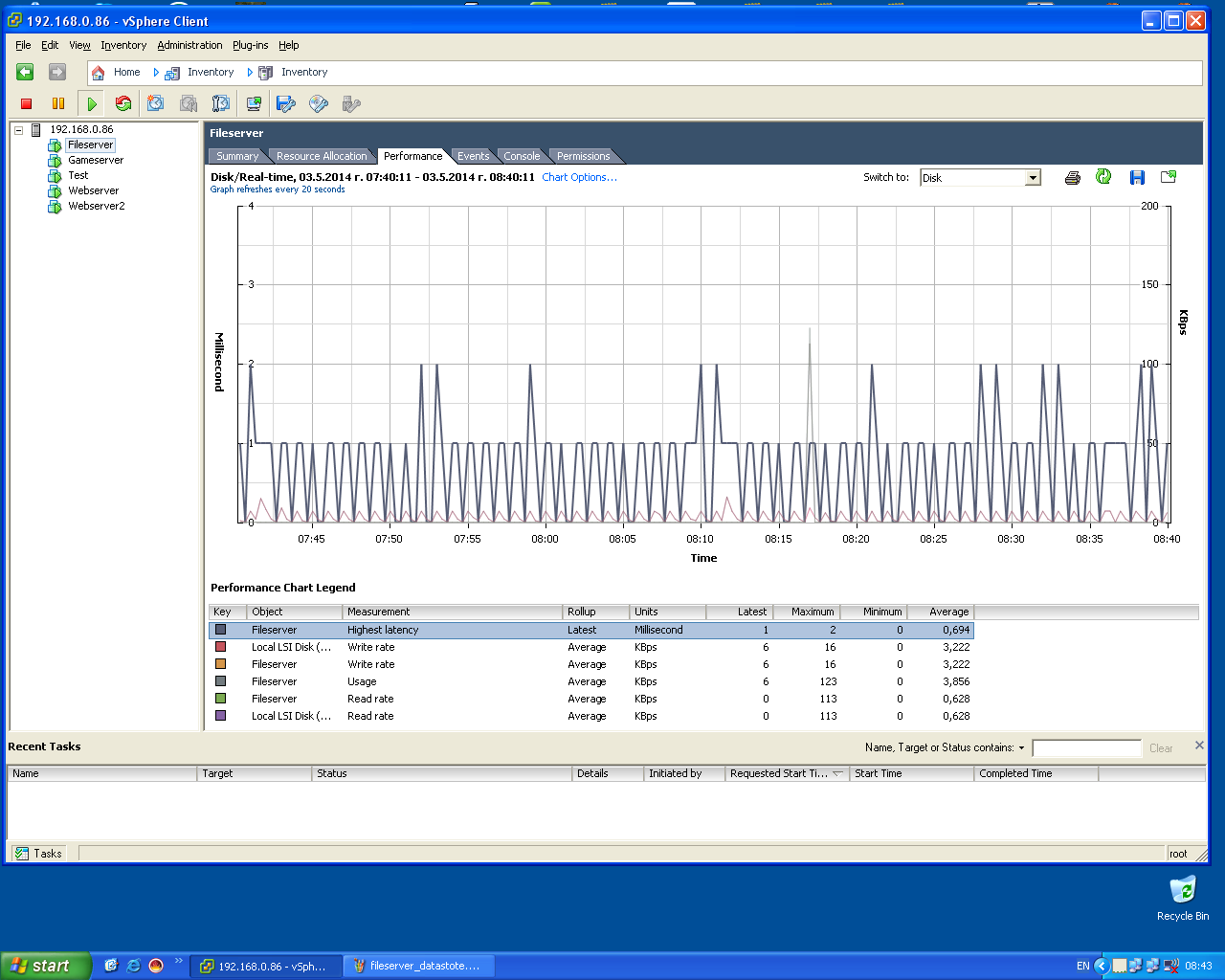Select the Webserver VM in inventory

point(94,190)
